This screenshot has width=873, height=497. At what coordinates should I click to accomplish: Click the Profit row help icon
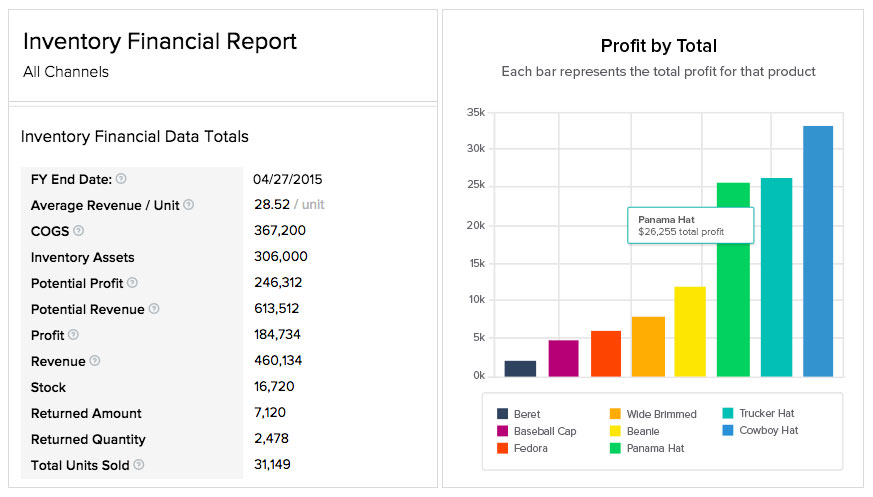tap(73, 335)
